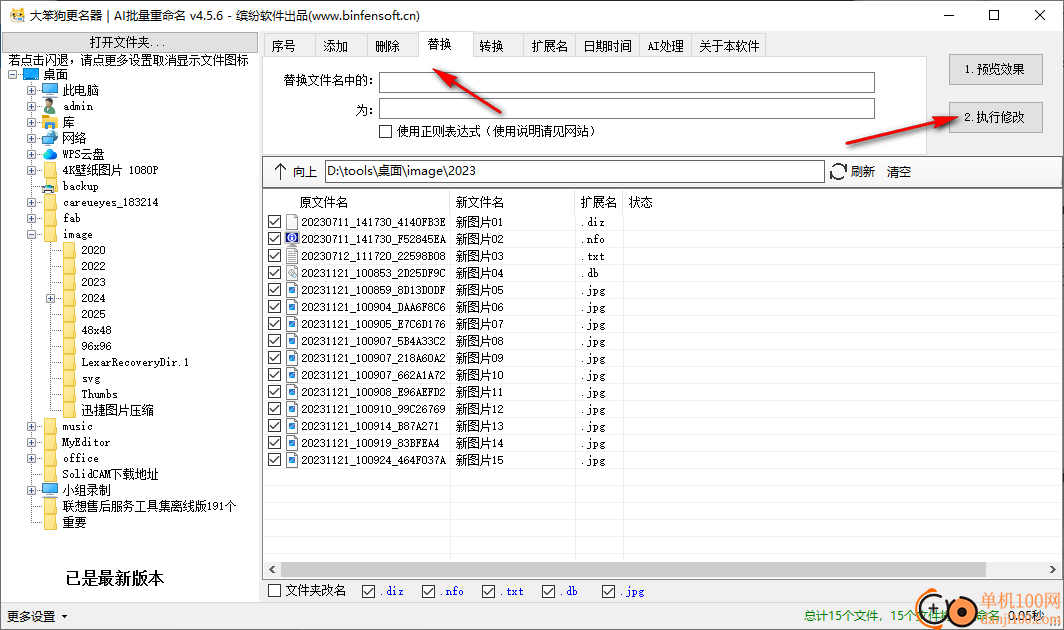This screenshot has height=630, width=1064.
Task: Collapse the 桌面 tree root
Action: point(13,74)
